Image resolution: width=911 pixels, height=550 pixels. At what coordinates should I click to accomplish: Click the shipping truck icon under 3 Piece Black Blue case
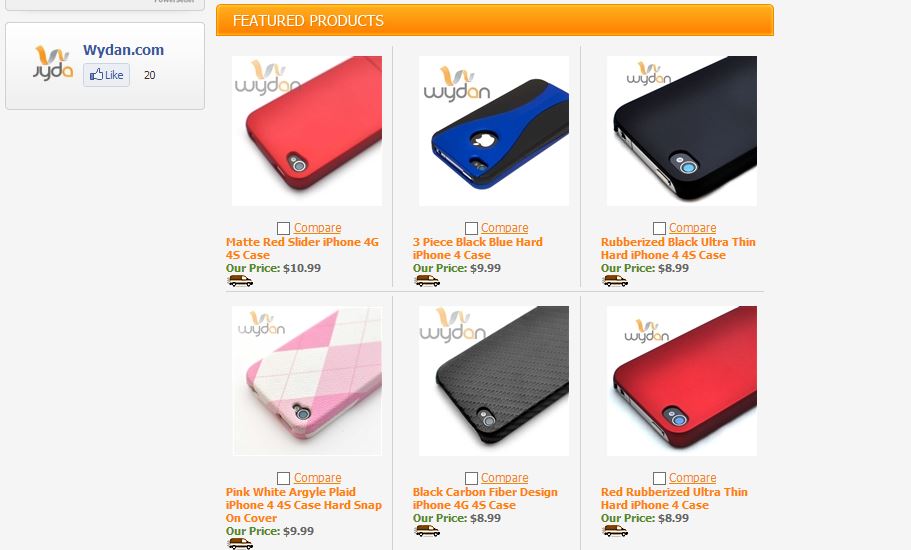click(427, 281)
